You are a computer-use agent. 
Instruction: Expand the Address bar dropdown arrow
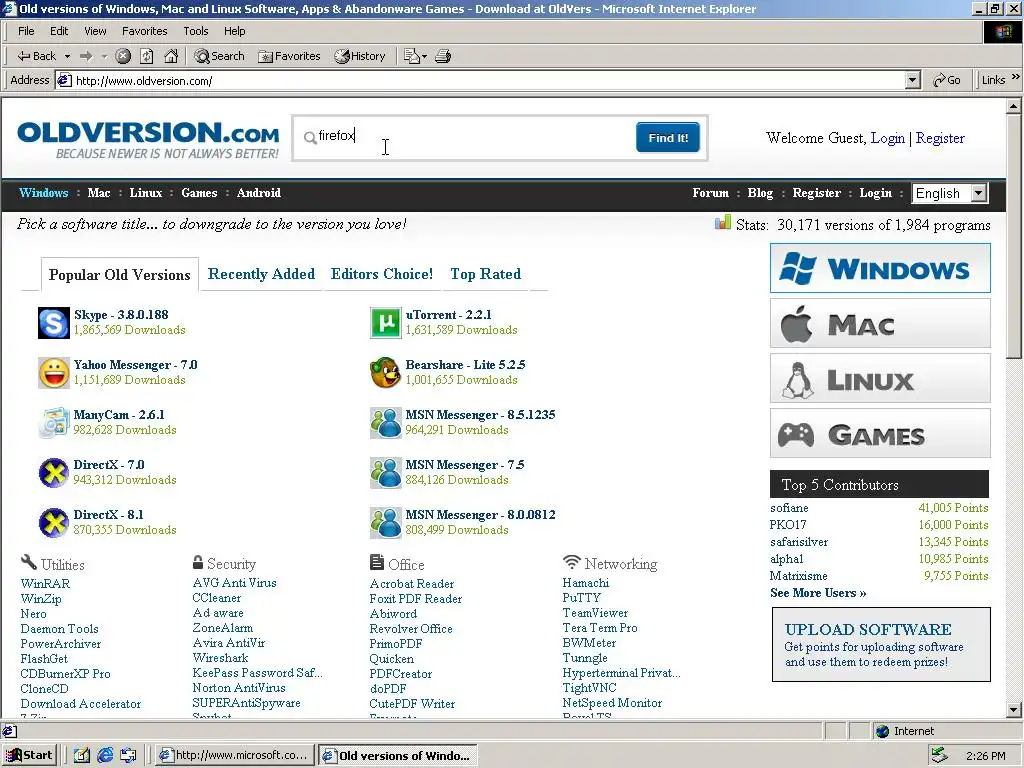[x=912, y=80]
